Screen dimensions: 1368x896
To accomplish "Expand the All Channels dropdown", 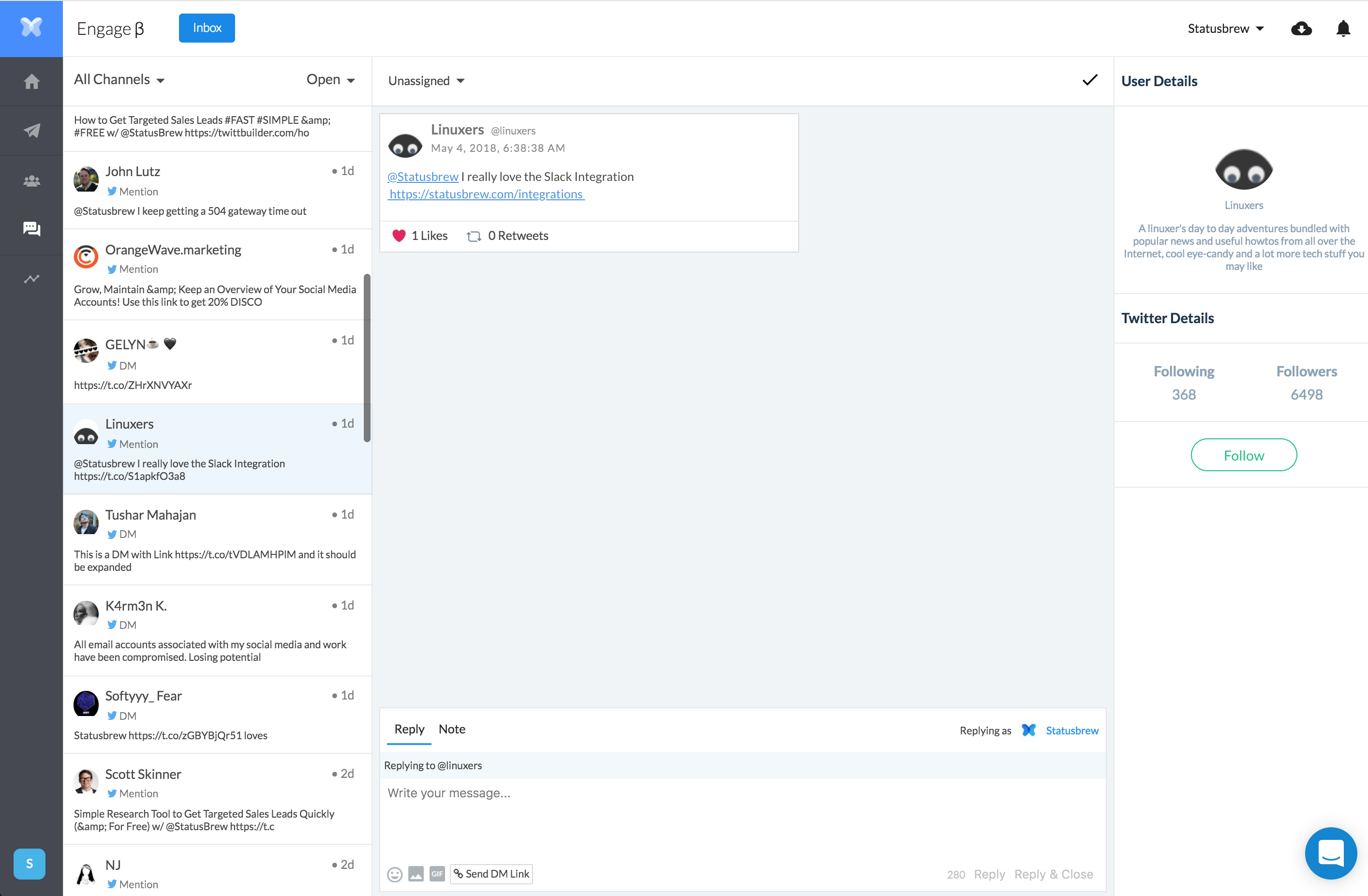I will tap(119, 80).
